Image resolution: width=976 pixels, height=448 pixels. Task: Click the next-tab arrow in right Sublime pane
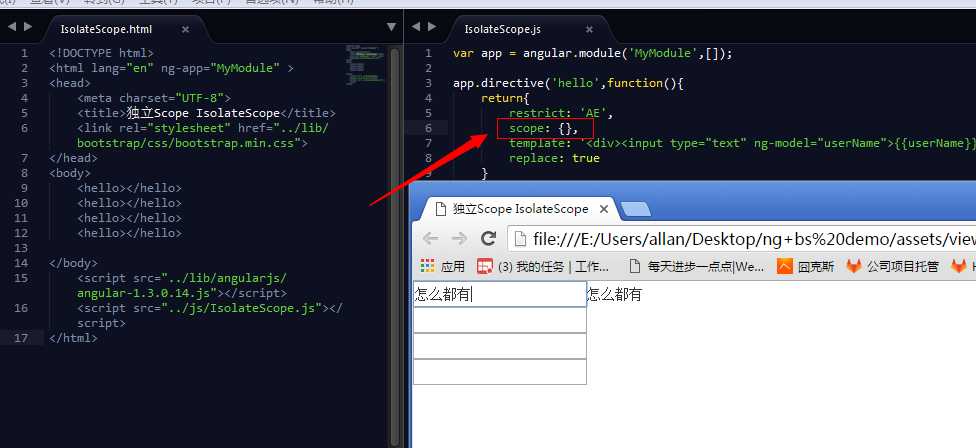pyautogui.click(x=432, y=27)
